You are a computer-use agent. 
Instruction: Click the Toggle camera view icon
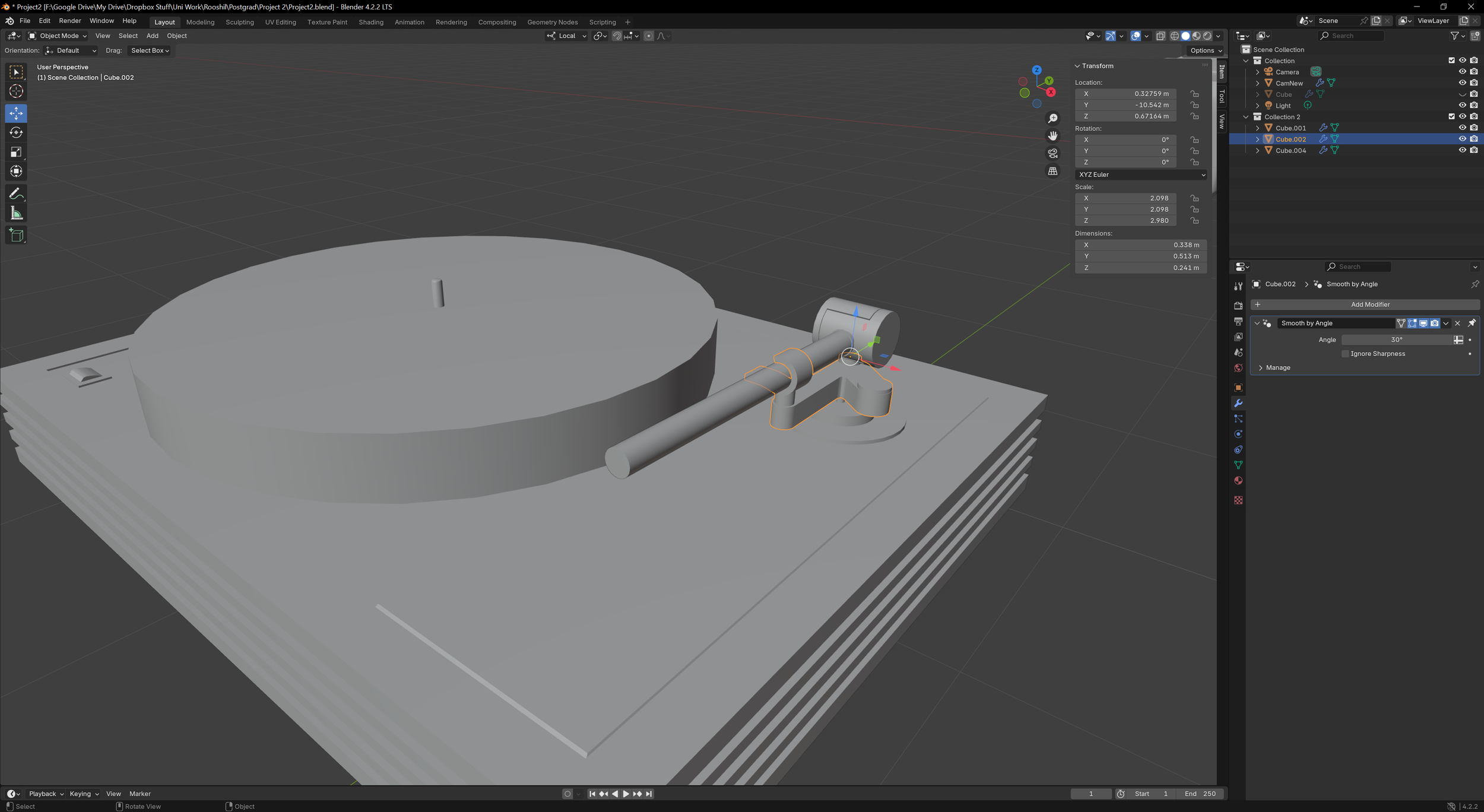1052,153
